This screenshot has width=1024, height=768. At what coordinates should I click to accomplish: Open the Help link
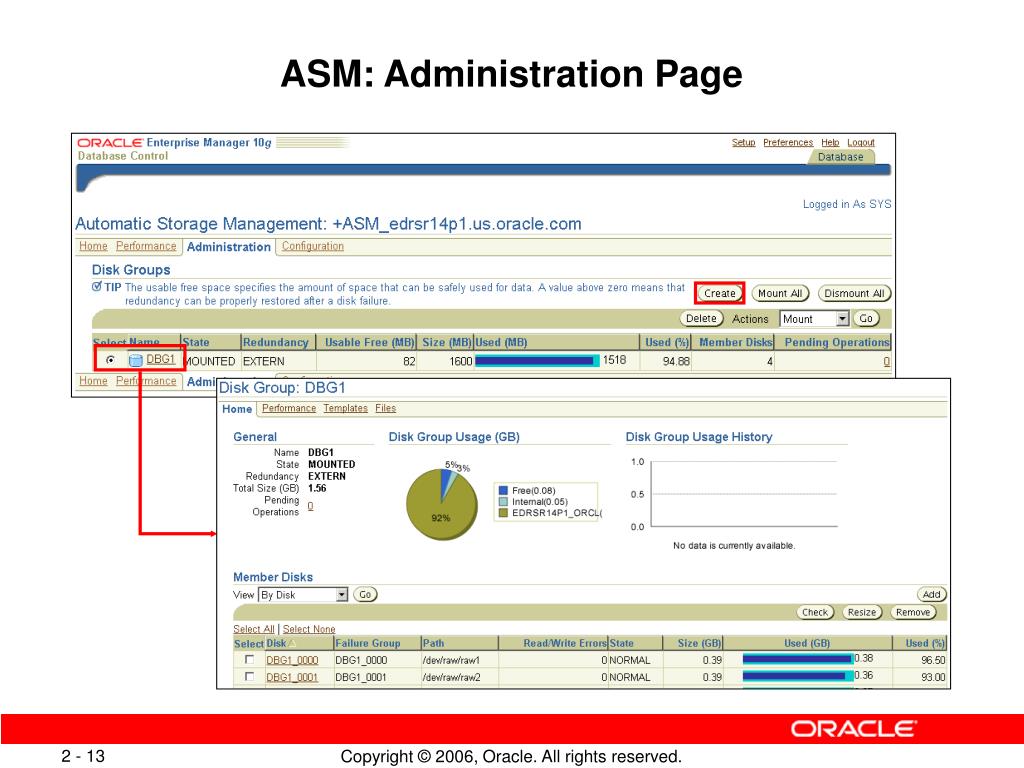[830, 142]
